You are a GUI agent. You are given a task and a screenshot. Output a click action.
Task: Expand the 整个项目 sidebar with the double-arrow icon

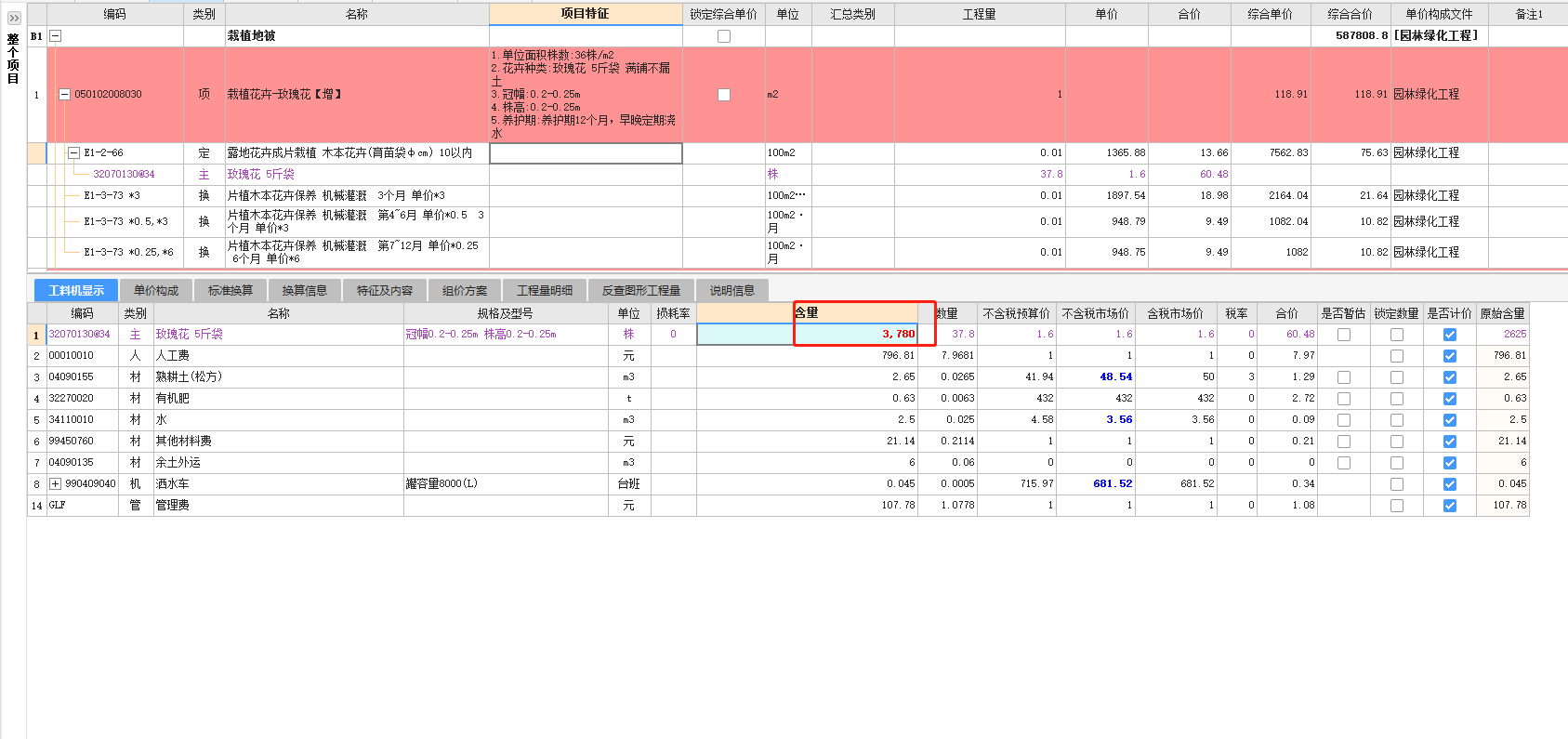coord(14,18)
